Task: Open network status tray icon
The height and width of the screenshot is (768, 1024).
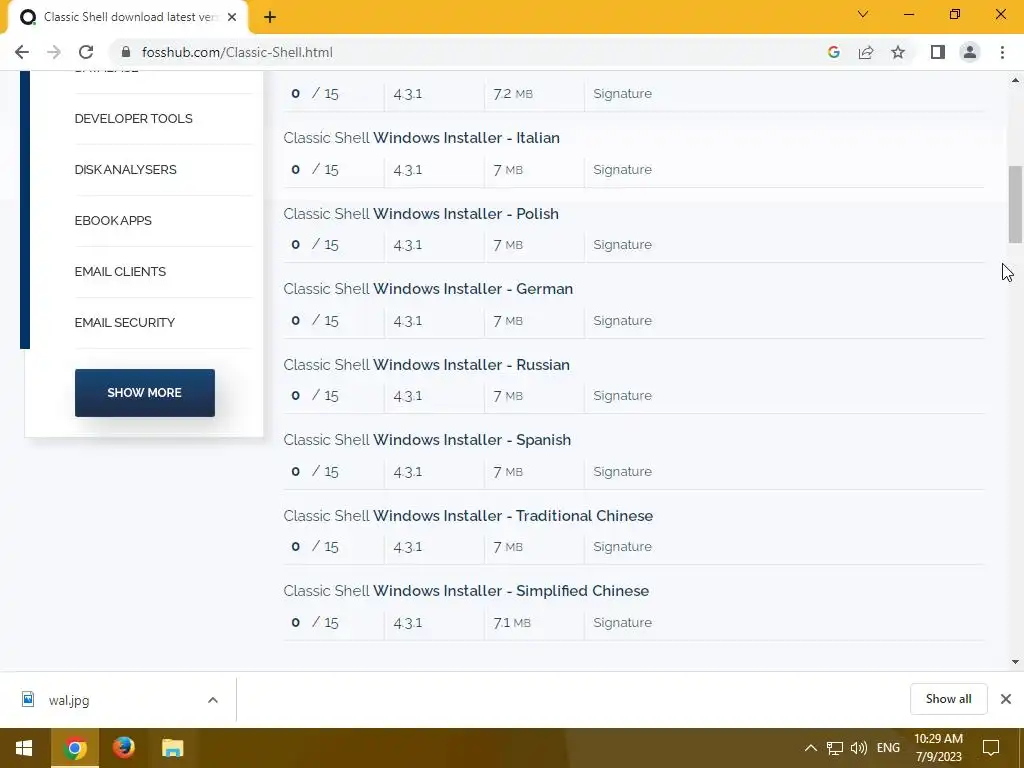Action: [835, 748]
